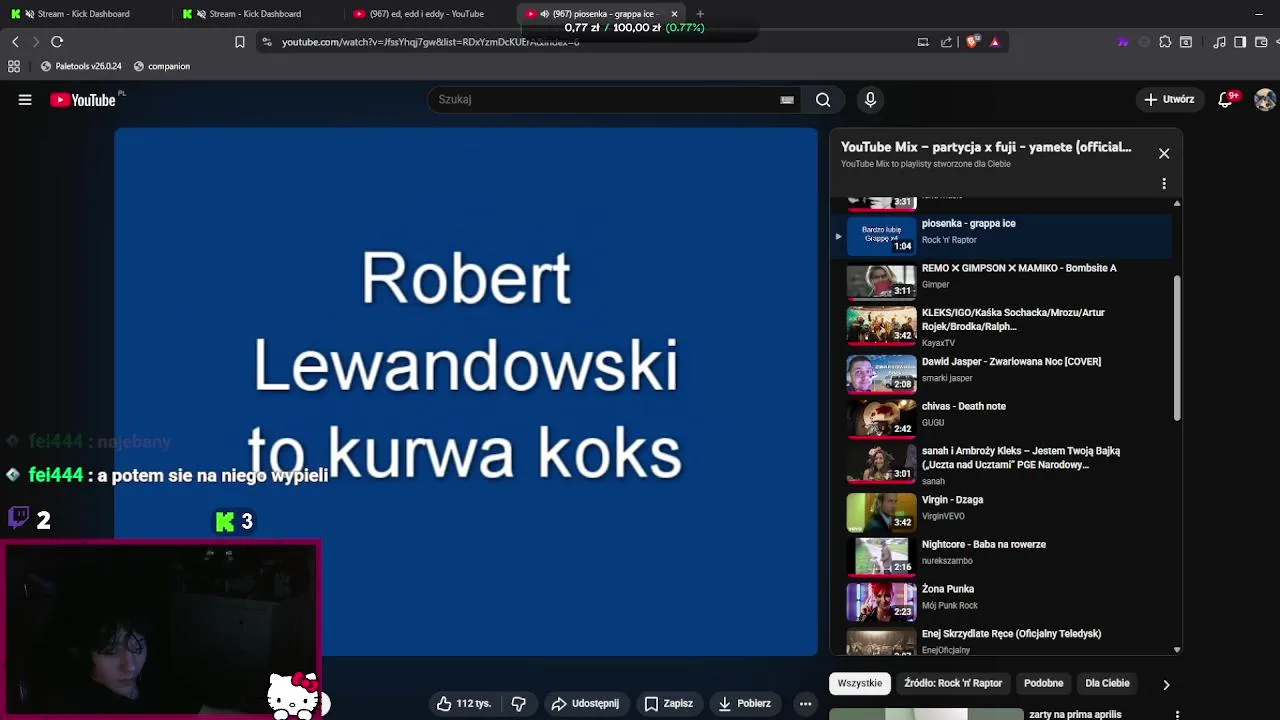This screenshot has width=1280, height=720.
Task: Click the search magnifier button
Action: click(823, 100)
